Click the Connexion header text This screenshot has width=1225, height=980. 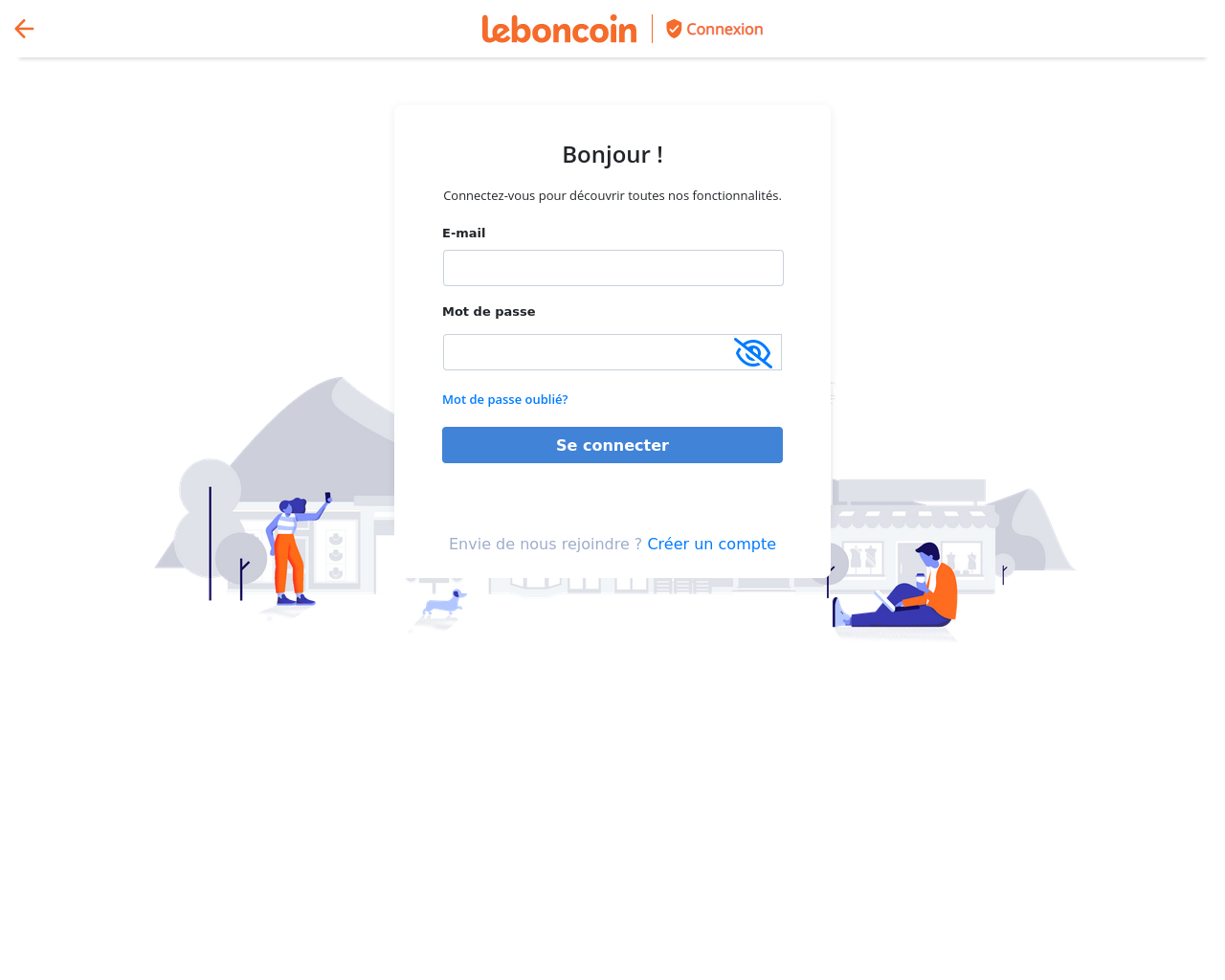point(724,30)
